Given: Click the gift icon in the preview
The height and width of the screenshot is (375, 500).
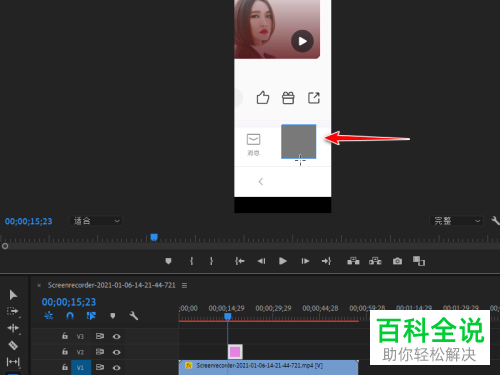Looking at the screenshot, I should click(x=288, y=98).
